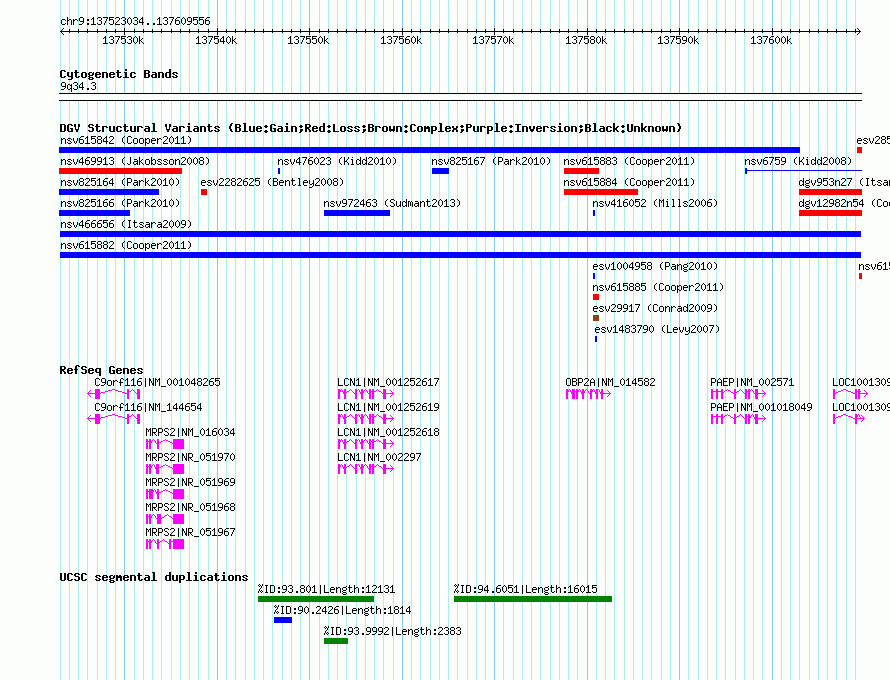This screenshot has width=890, height=680.
Task: Open the nsv416052 (Mills2006) label
Action: click(x=655, y=203)
